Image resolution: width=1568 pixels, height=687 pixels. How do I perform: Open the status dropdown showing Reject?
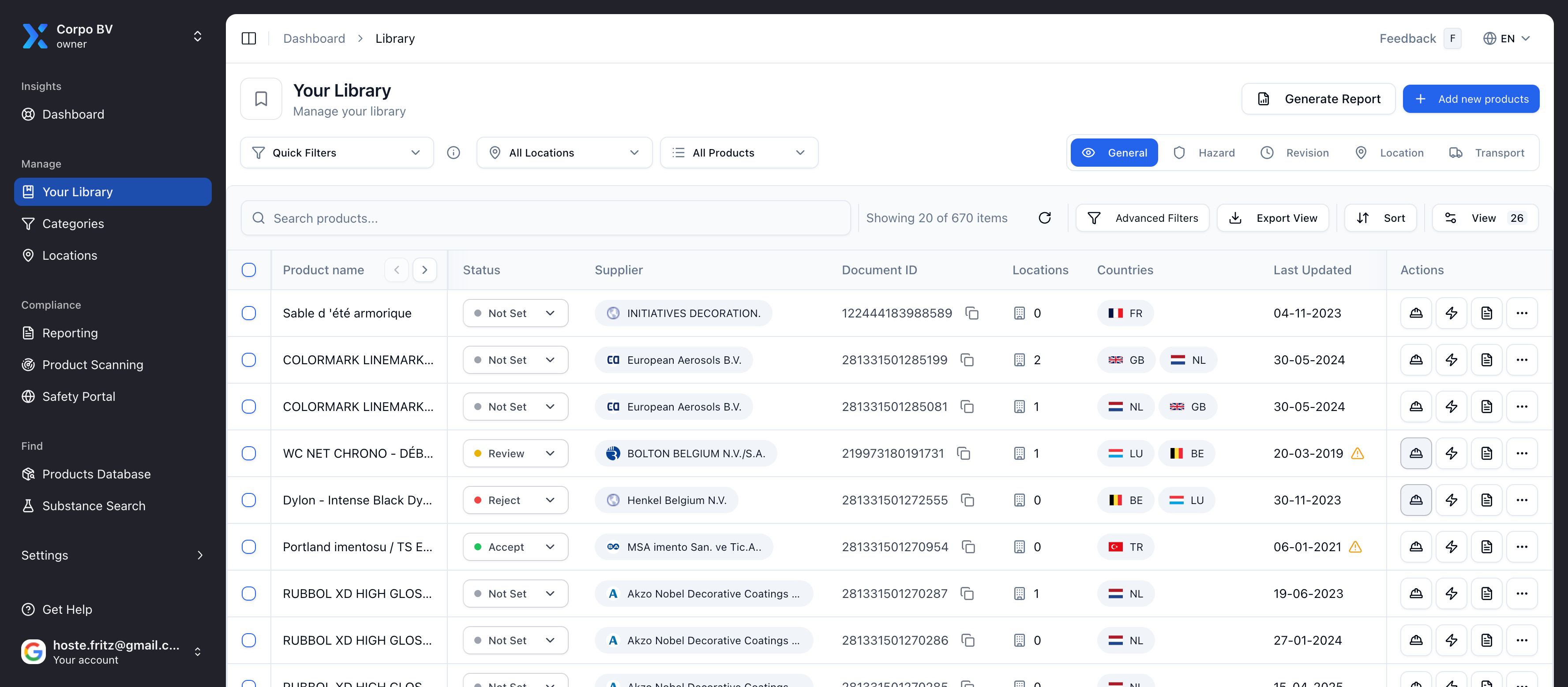pyautogui.click(x=515, y=500)
